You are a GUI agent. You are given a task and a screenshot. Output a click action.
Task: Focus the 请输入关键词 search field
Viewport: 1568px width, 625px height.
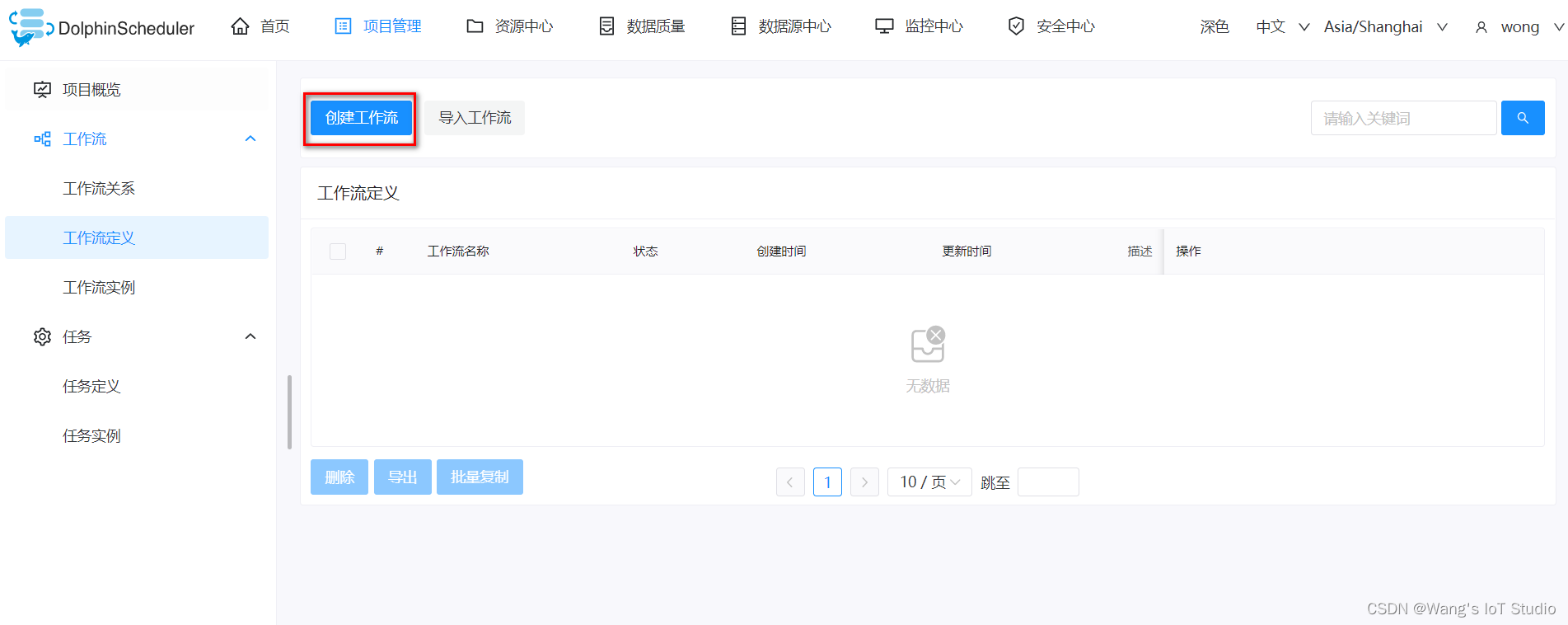pyautogui.click(x=1403, y=118)
